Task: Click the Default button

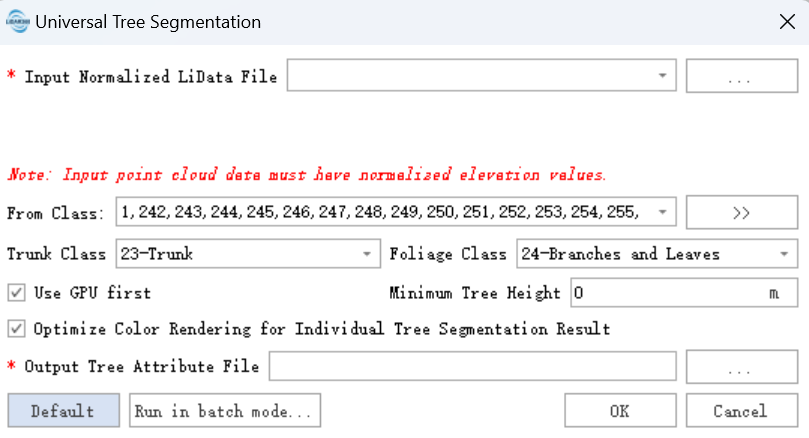Action: tap(63, 411)
